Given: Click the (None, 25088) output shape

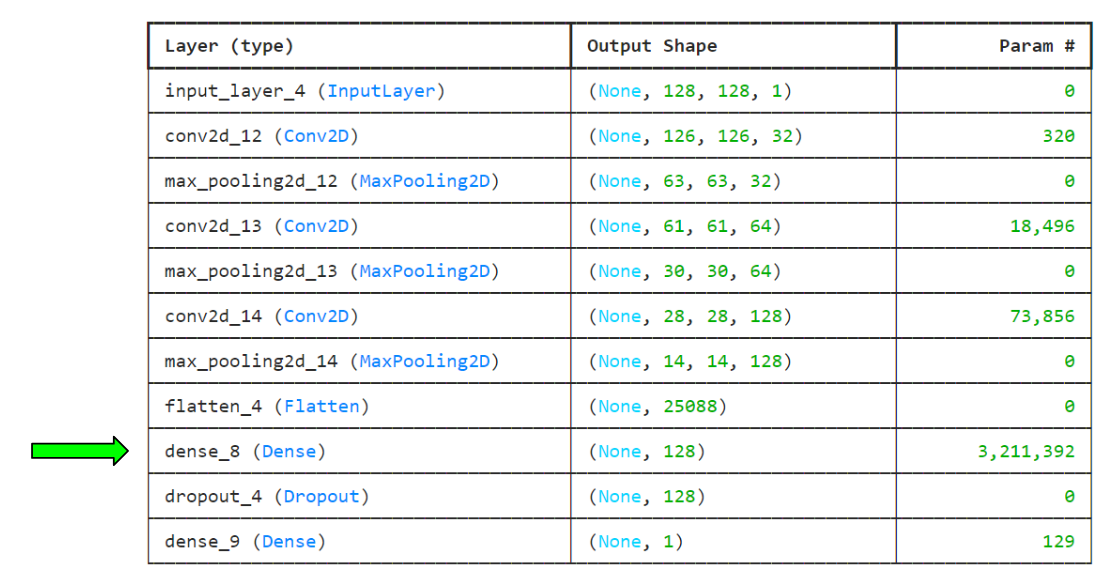Looking at the screenshot, I should point(656,406).
